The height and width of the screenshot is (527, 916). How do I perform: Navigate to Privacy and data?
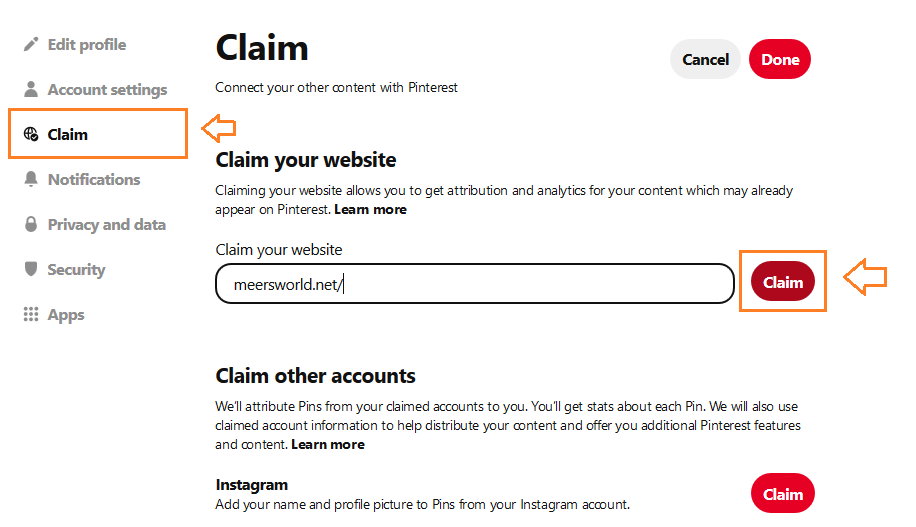click(x=106, y=225)
